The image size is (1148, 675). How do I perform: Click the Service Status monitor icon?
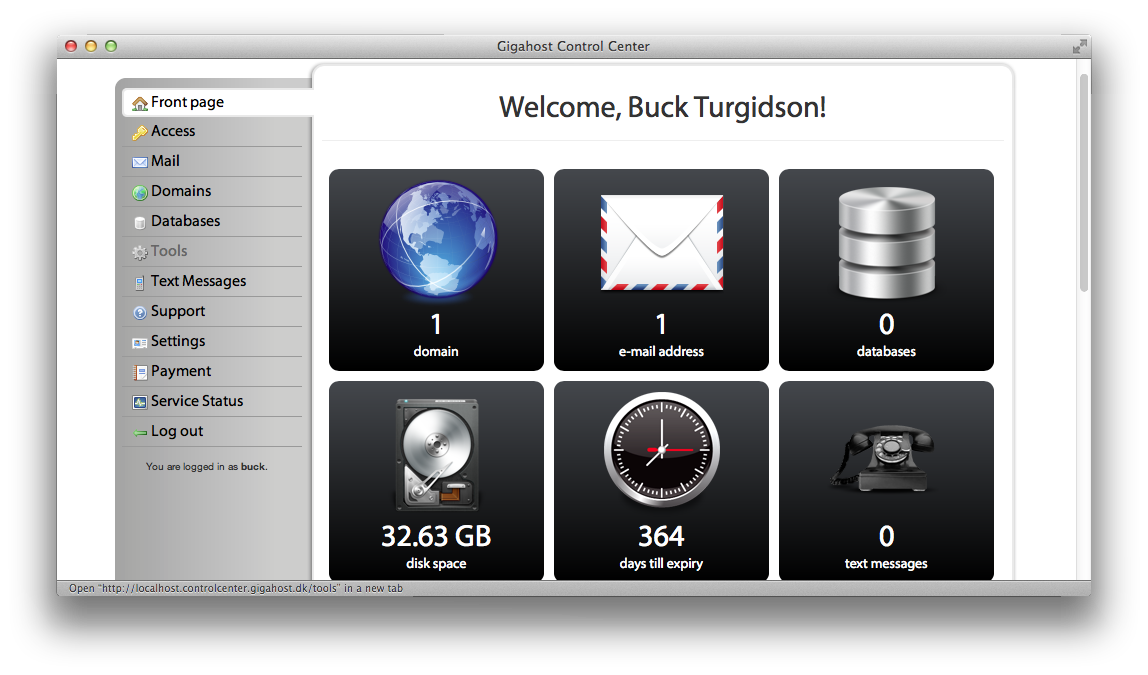pos(140,402)
